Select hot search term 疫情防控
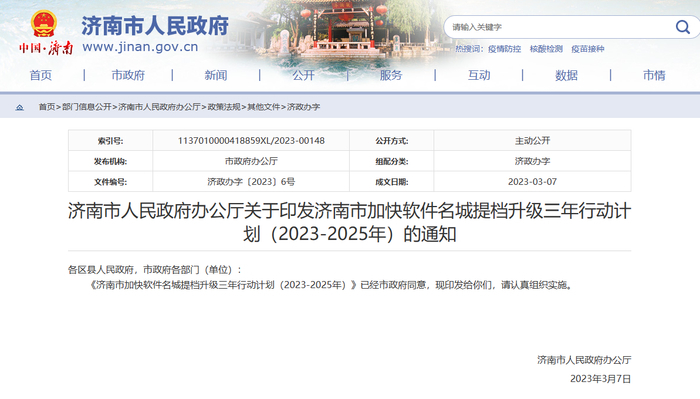The image size is (700, 399). pos(504,49)
